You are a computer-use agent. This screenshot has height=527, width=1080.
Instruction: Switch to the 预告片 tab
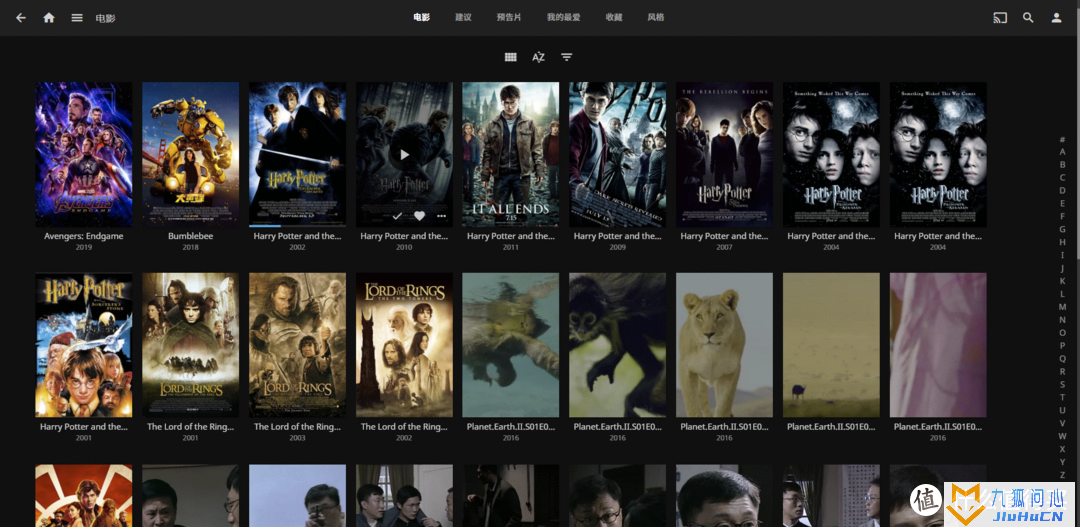click(x=509, y=18)
